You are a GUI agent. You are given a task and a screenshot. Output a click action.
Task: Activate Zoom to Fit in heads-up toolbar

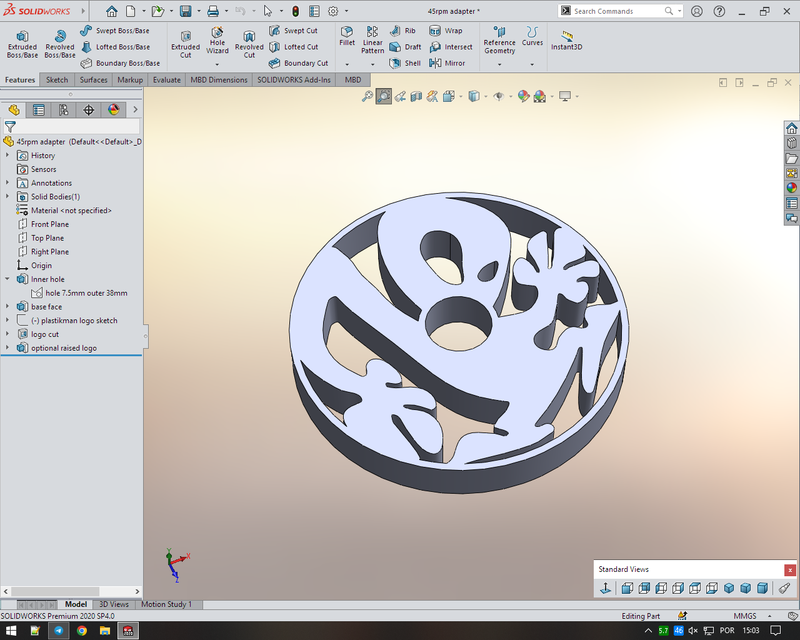(366, 96)
